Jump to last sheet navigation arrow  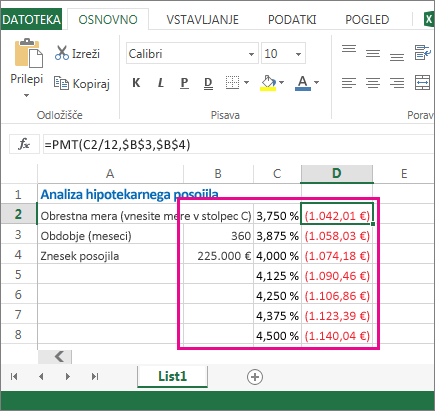coord(95,376)
